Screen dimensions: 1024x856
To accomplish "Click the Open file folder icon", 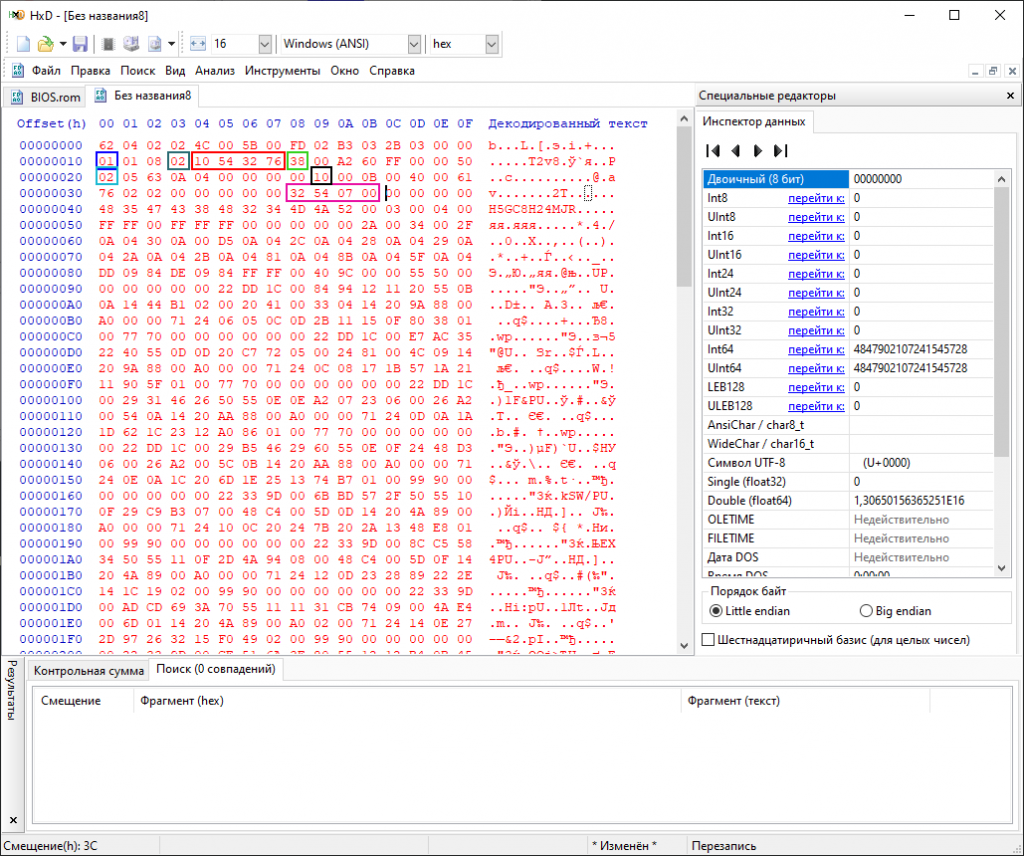I will click(45, 44).
